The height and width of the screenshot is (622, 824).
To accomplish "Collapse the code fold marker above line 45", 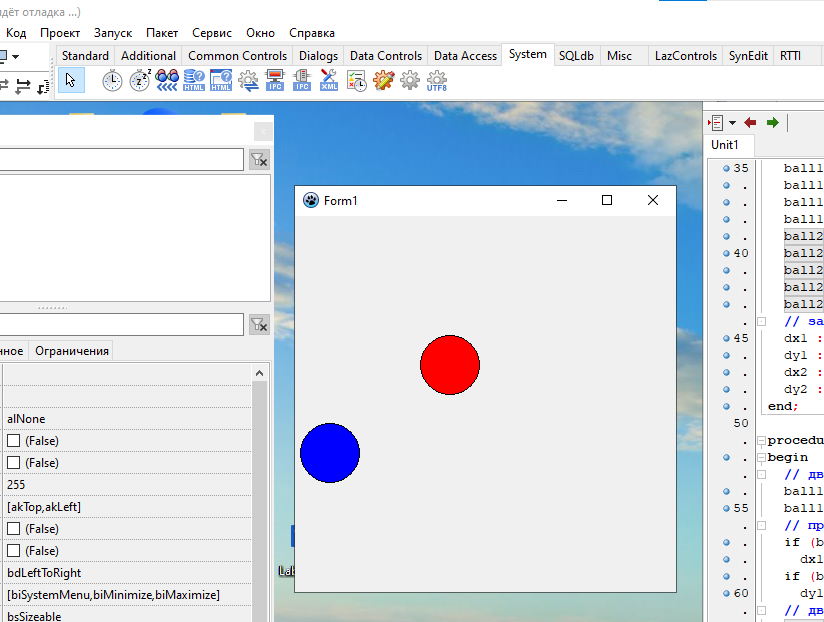I will point(761,321).
